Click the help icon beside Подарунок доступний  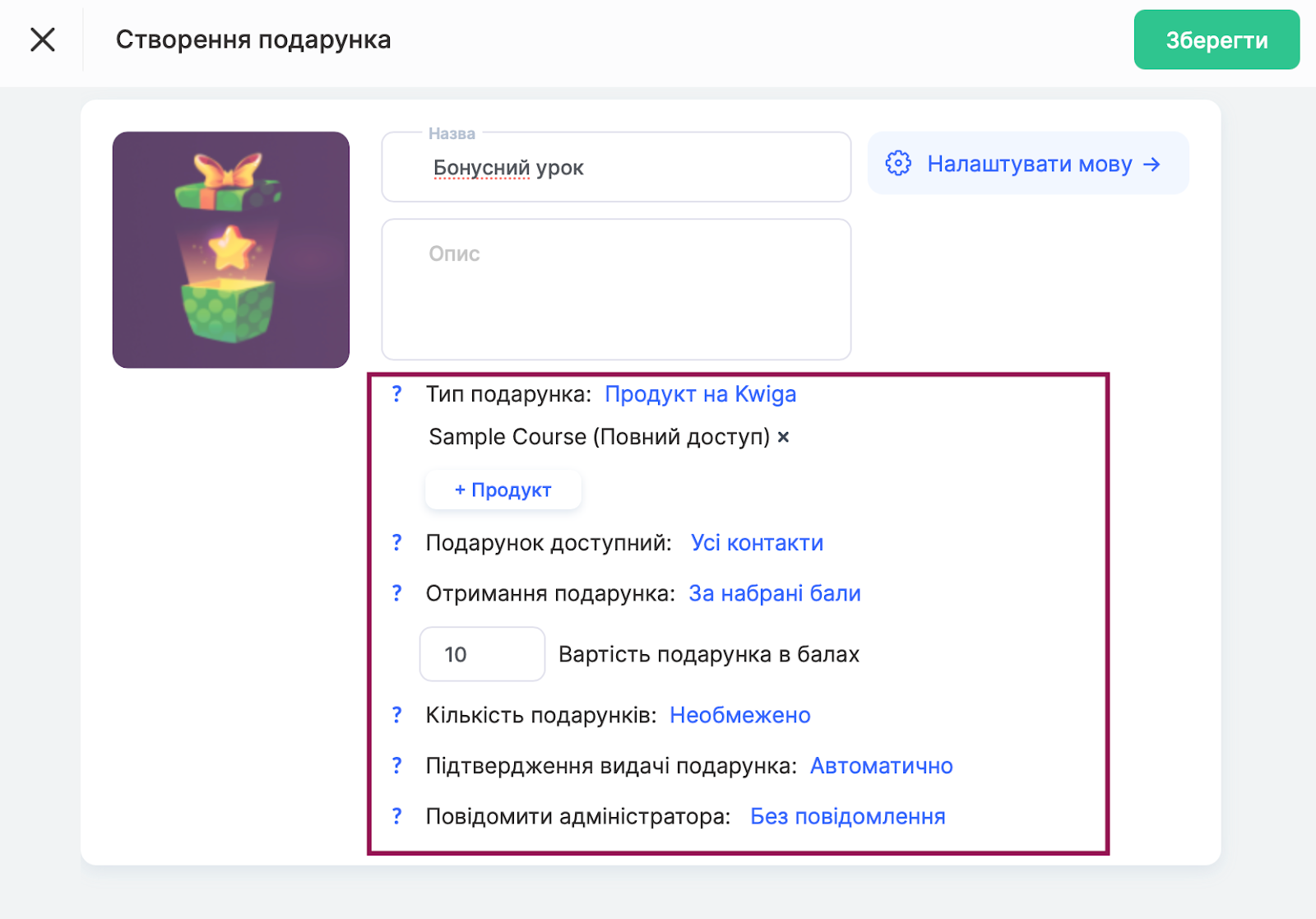tap(397, 543)
